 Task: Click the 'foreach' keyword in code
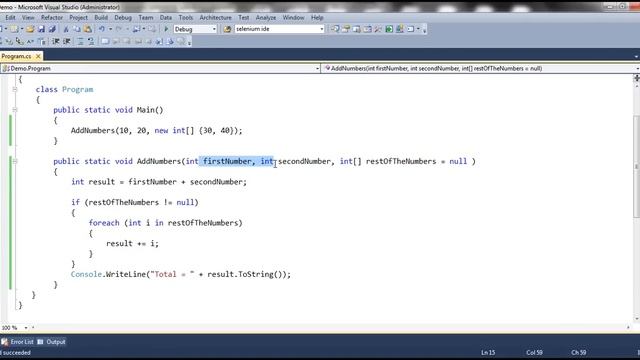pyautogui.click(x=104, y=223)
